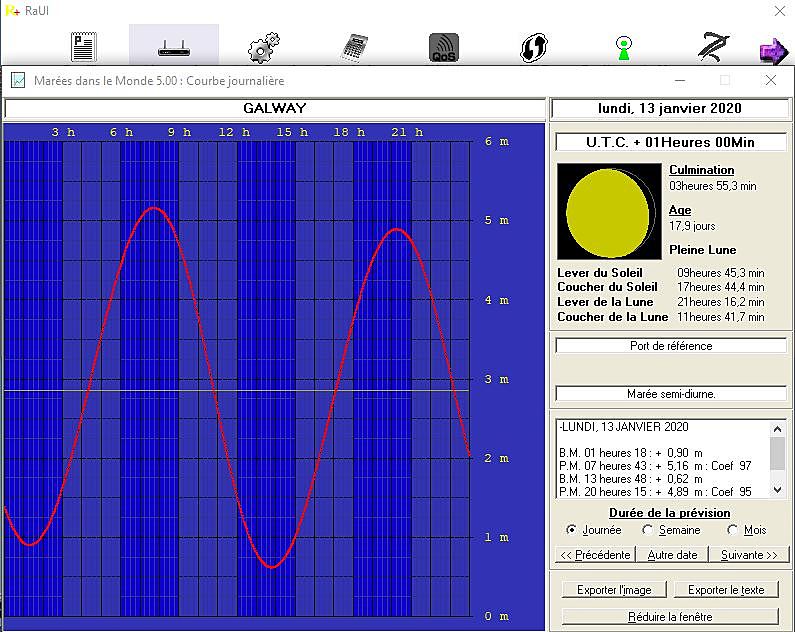Click the yellow moon phase image
The width and height of the screenshot is (795, 632).
[609, 211]
